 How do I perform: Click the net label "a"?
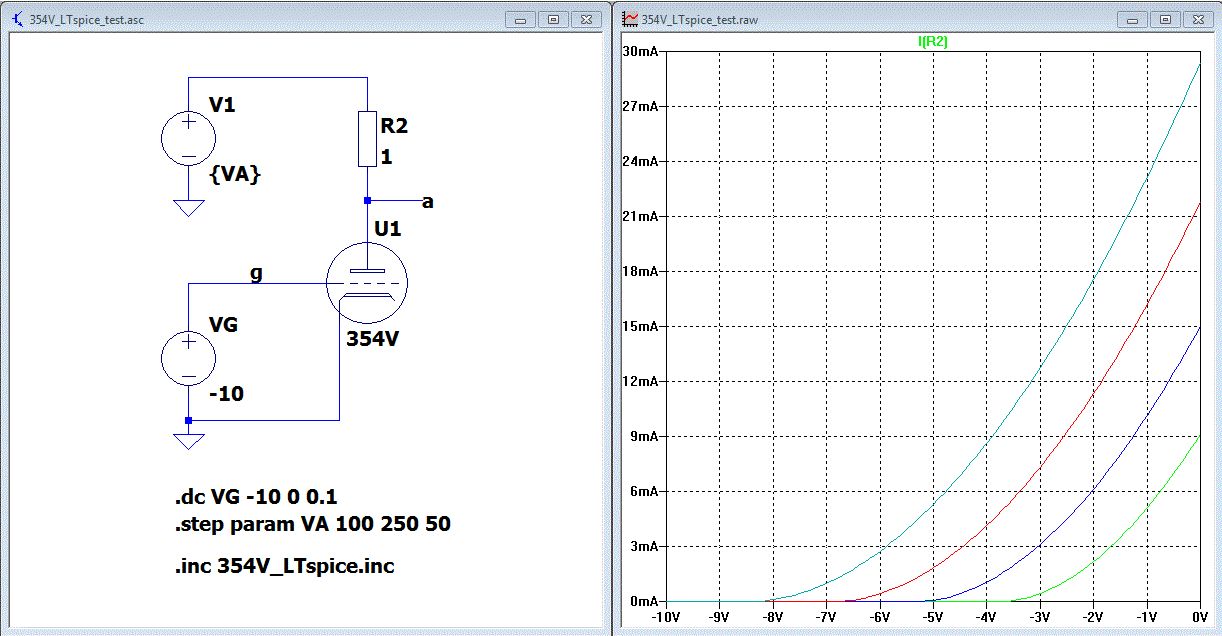click(x=428, y=203)
